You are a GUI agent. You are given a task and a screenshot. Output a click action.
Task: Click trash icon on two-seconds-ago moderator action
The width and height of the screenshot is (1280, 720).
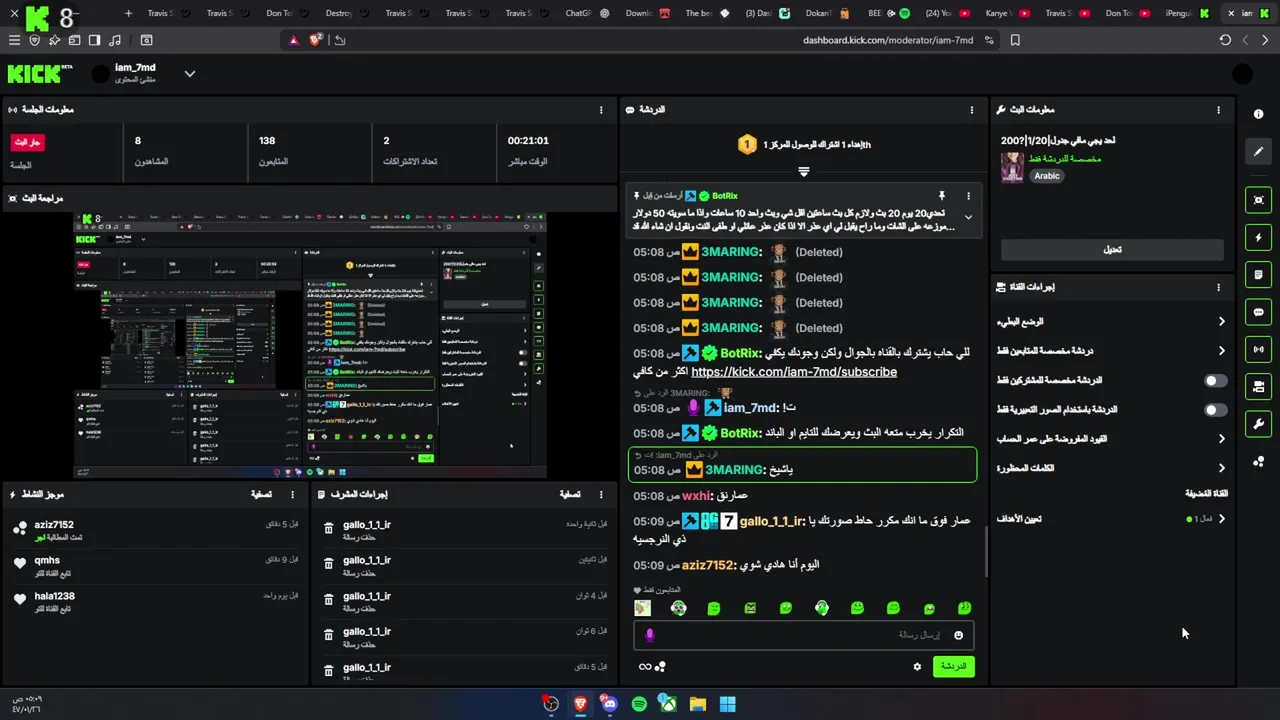(x=329, y=566)
